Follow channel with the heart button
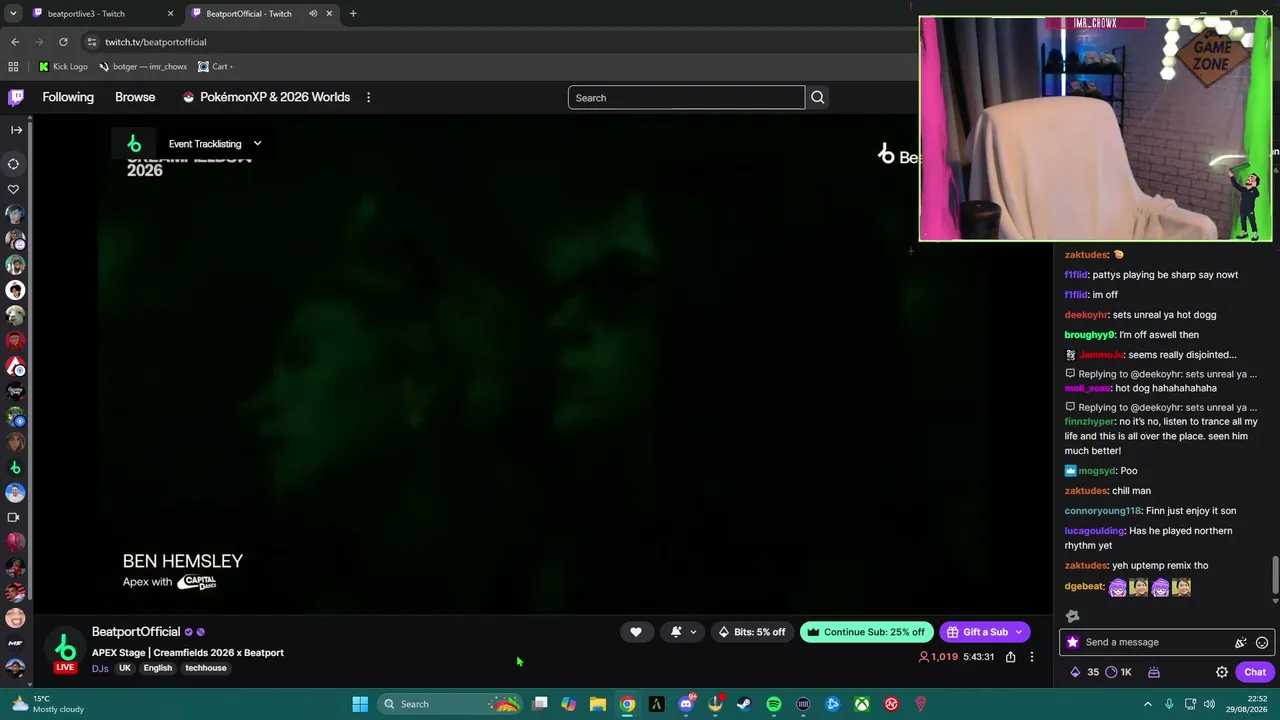 pyautogui.click(x=636, y=632)
